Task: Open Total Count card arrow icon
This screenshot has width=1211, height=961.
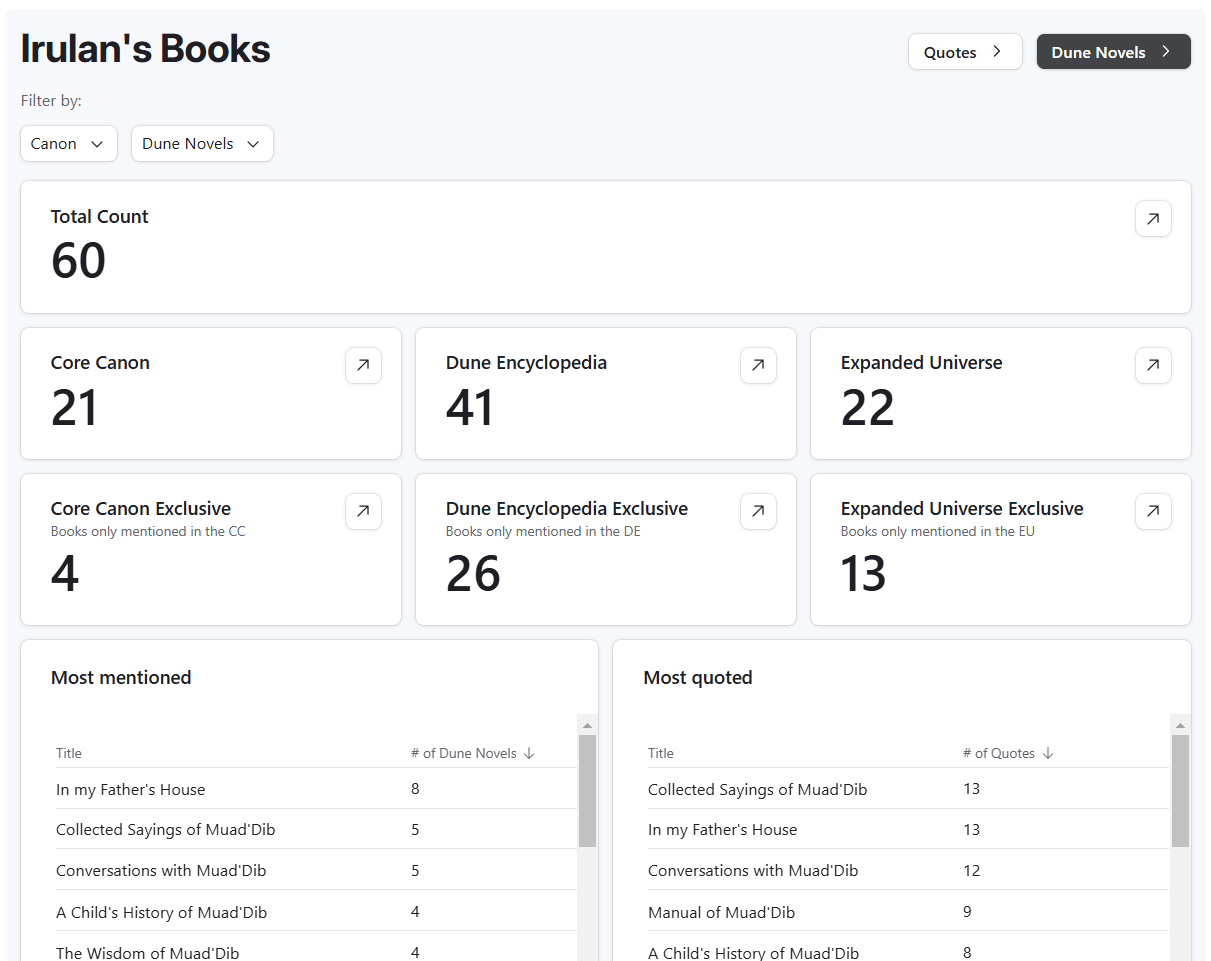Action: [1153, 219]
